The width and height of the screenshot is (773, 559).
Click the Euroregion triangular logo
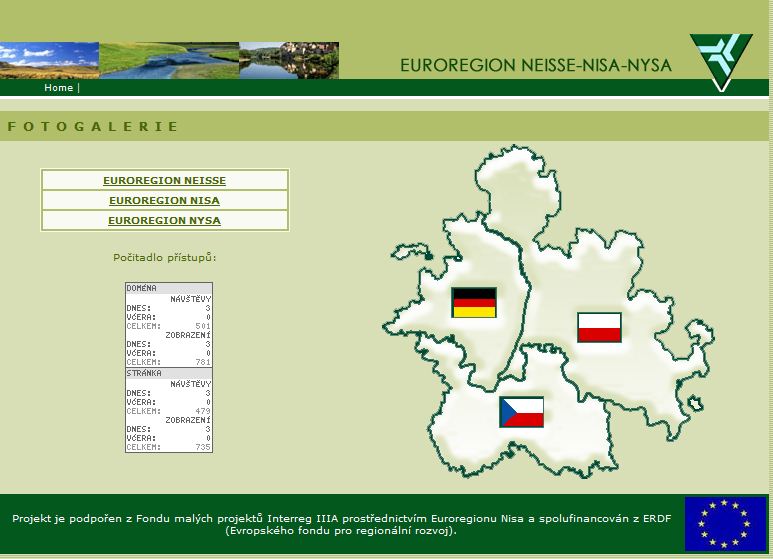pyautogui.click(x=721, y=62)
